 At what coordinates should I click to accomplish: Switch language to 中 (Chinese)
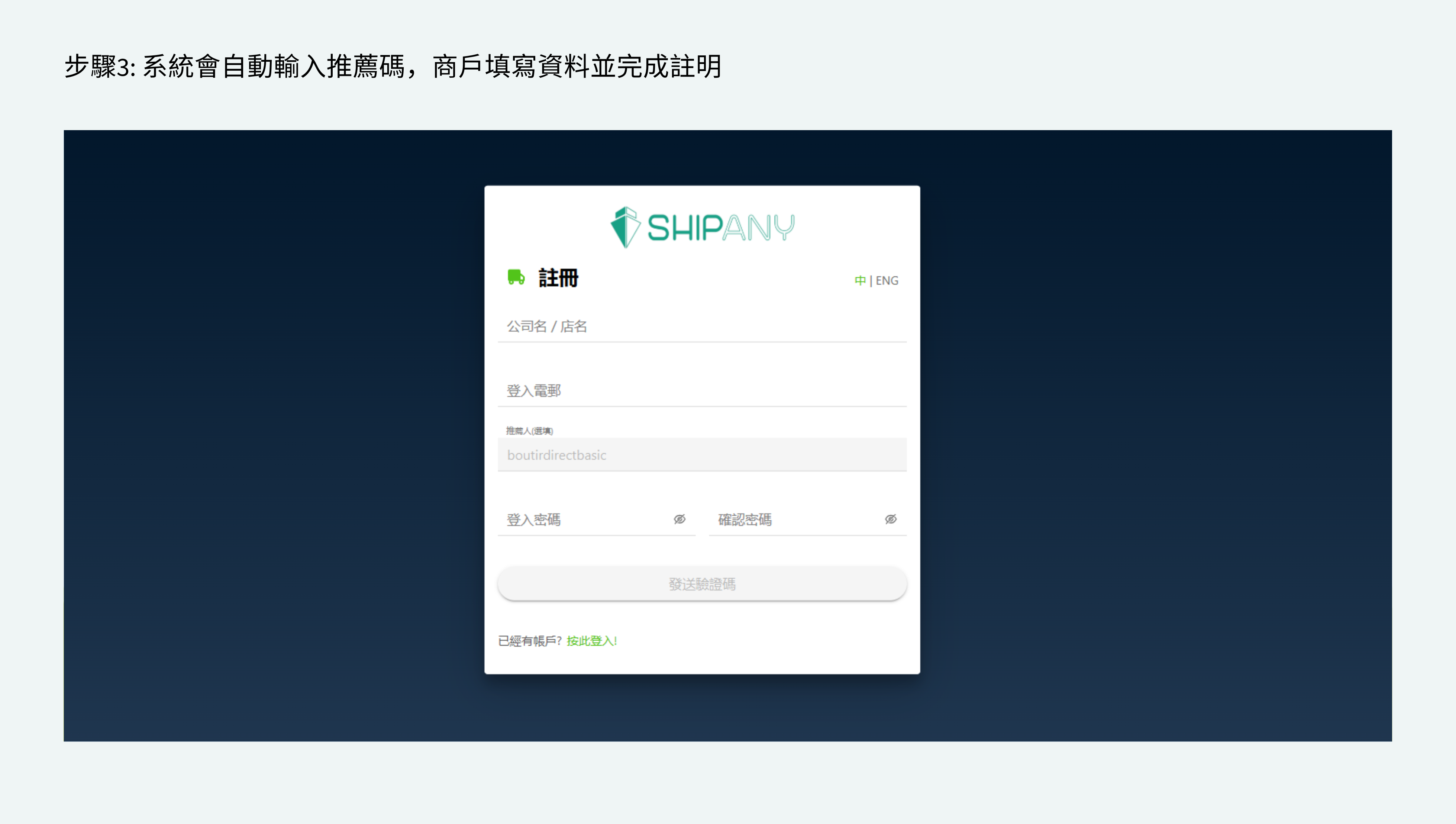coord(860,281)
